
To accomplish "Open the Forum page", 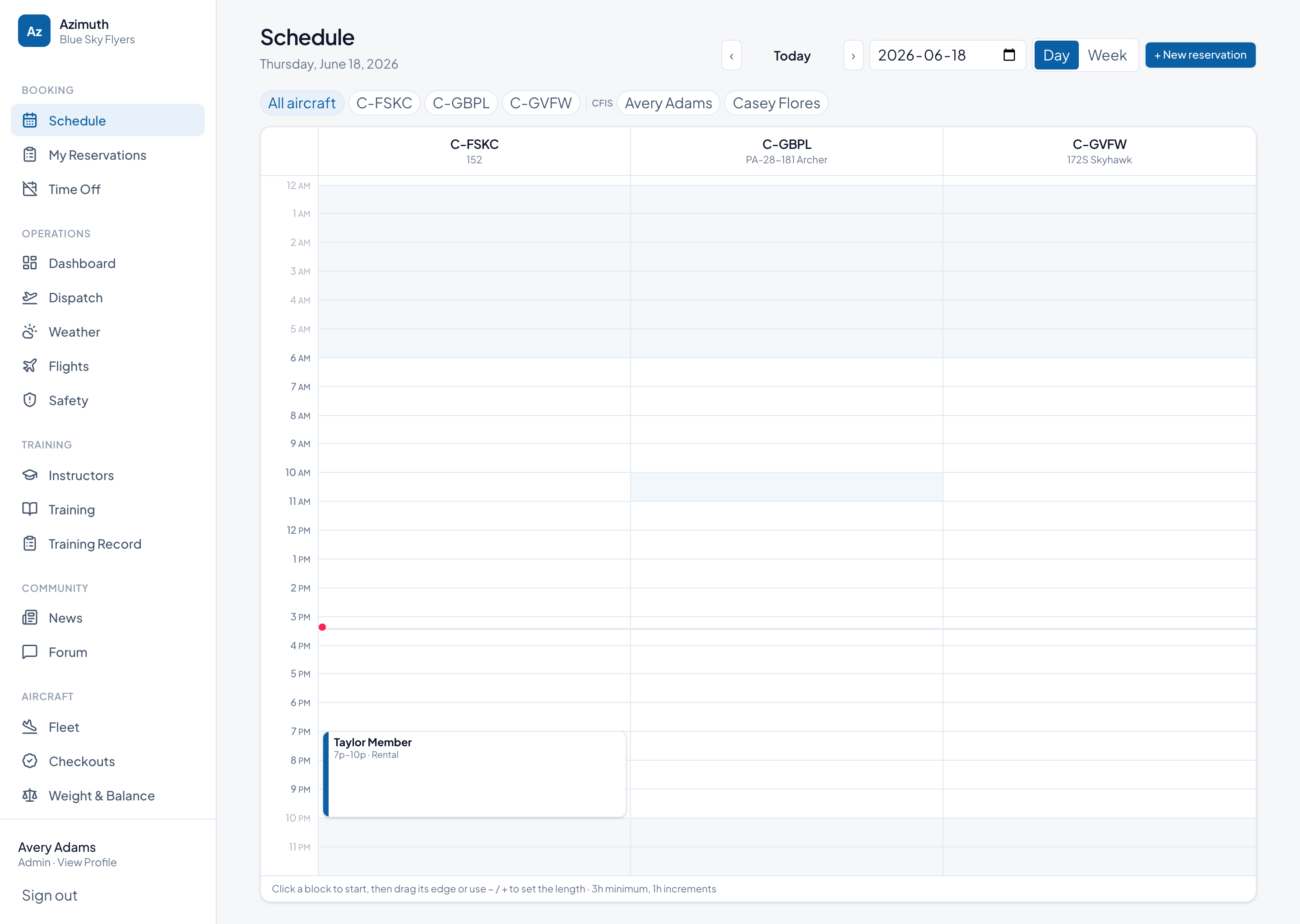I will (107, 652).
